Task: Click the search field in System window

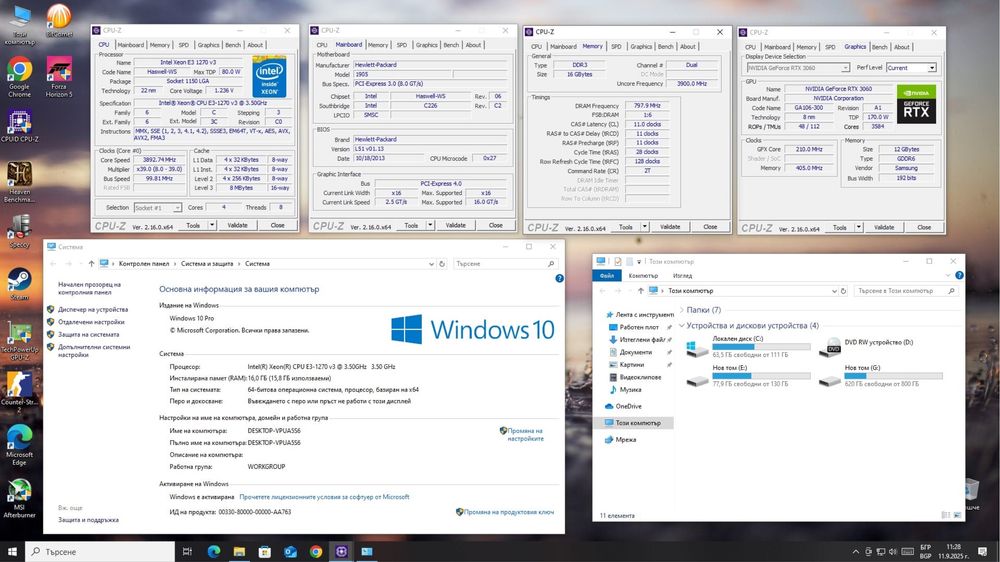Action: [x=504, y=263]
